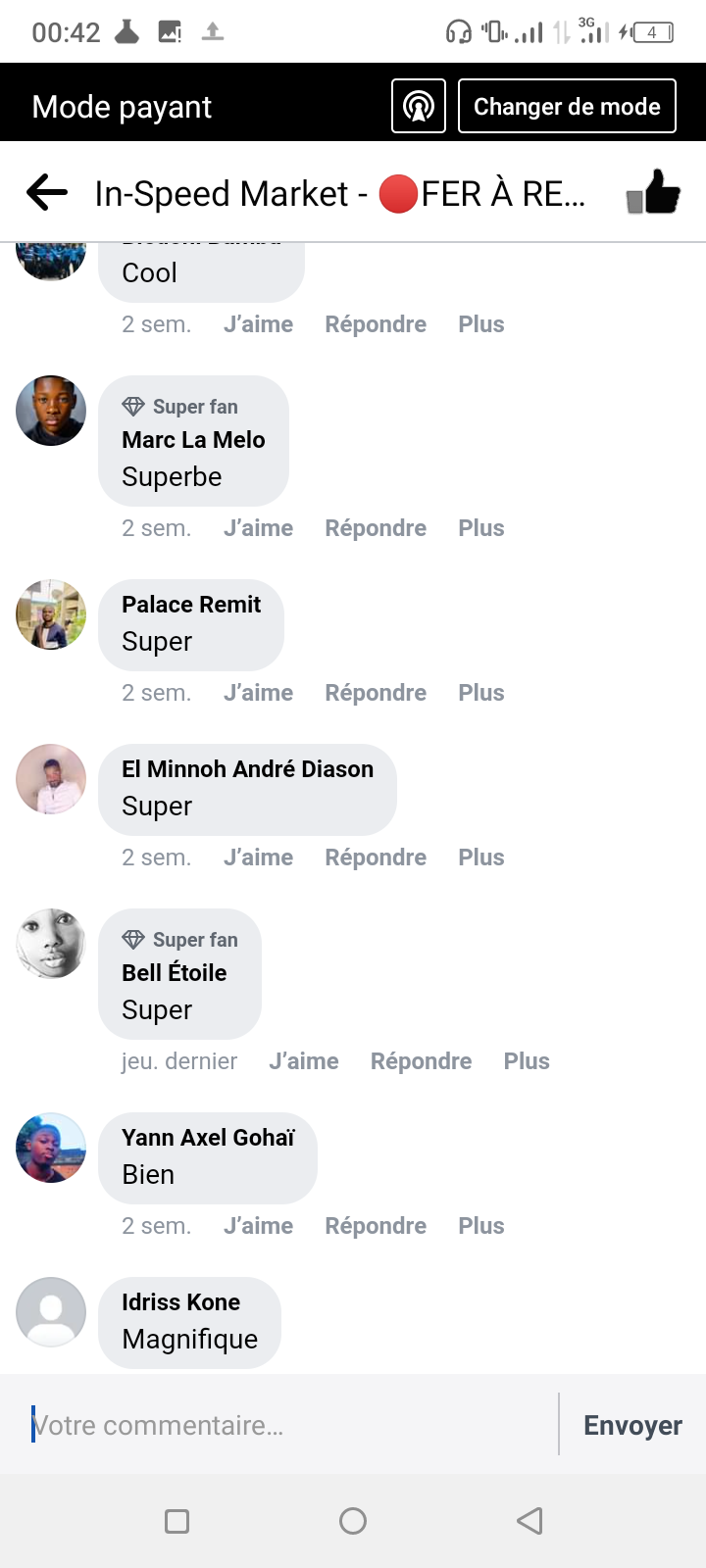Reply to Yann Axel Gohaï's comment
706x1568 pixels.
coord(376,1226)
